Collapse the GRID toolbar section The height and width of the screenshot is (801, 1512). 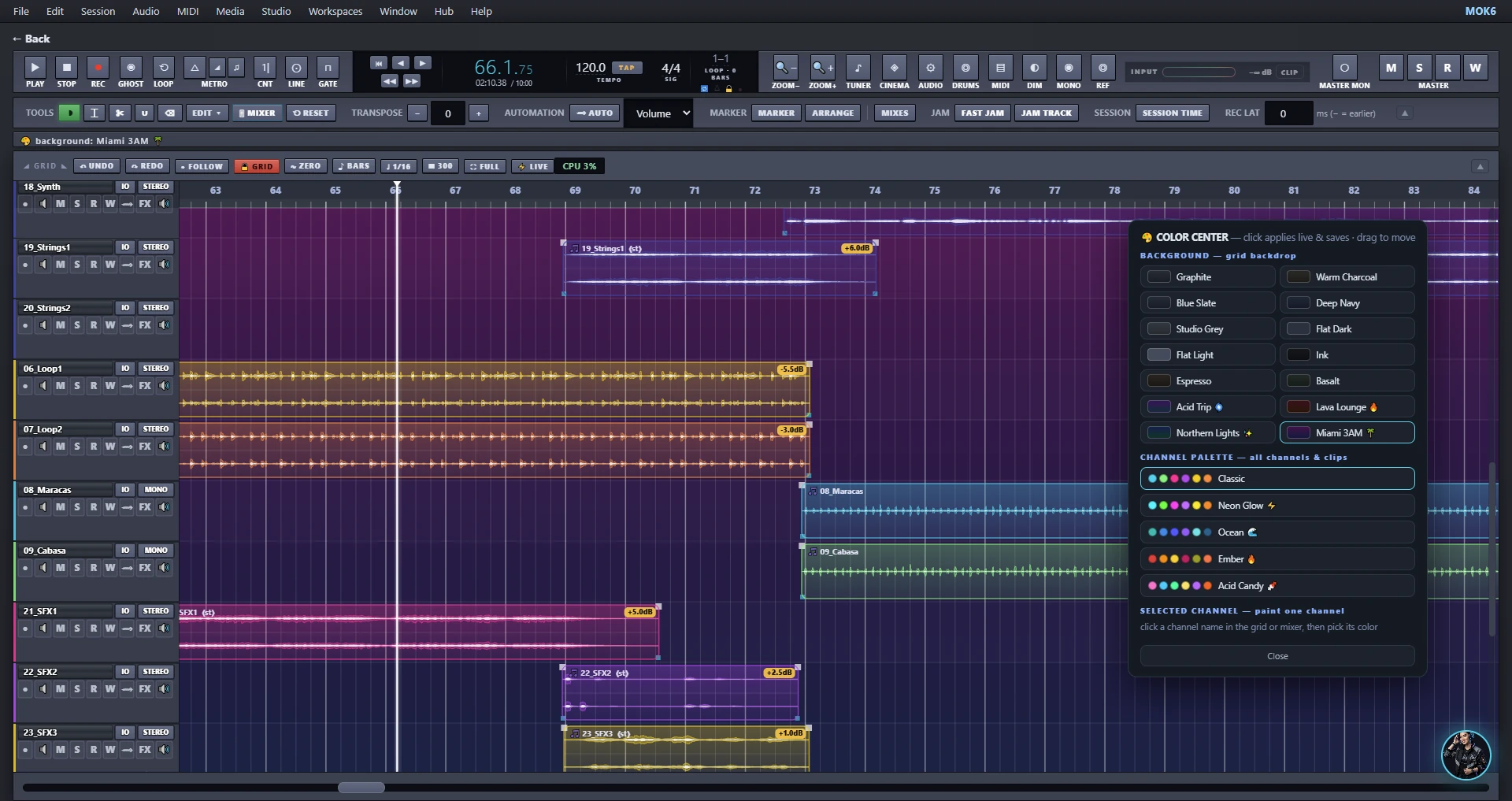tap(44, 166)
